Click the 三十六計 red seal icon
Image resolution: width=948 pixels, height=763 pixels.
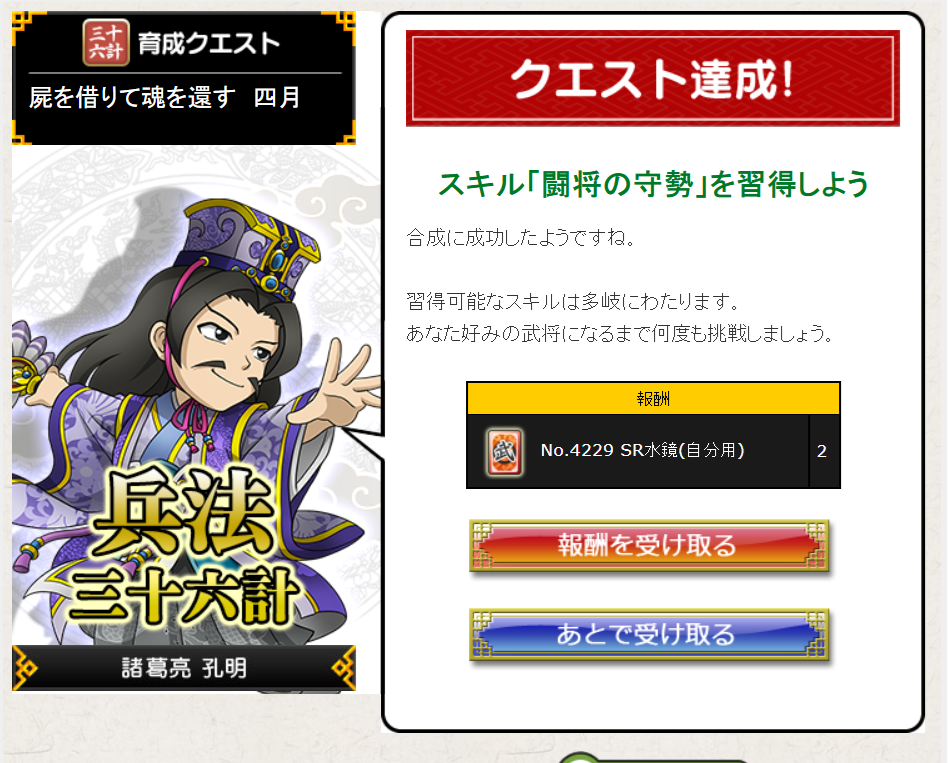click(x=106, y=42)
